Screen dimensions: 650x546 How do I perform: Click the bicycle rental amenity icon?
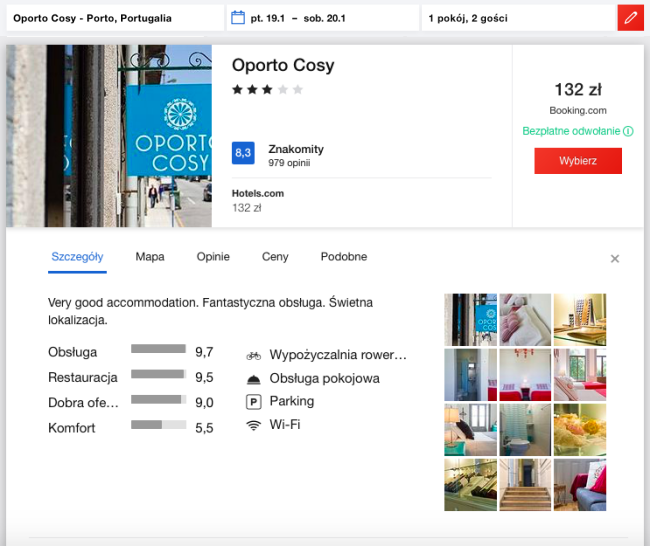click(253, 355)
